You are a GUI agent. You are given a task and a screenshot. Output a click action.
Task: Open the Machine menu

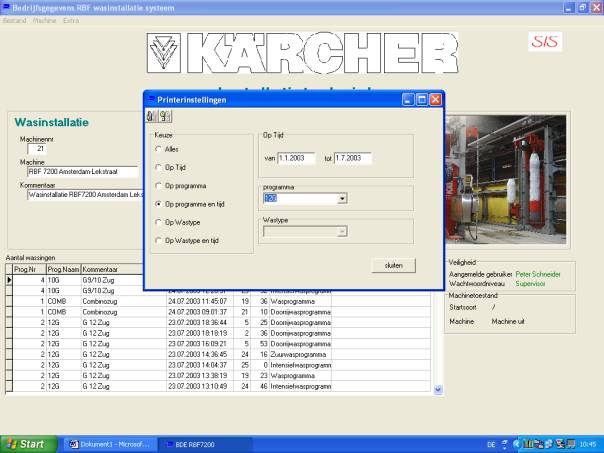click(44, 20)
